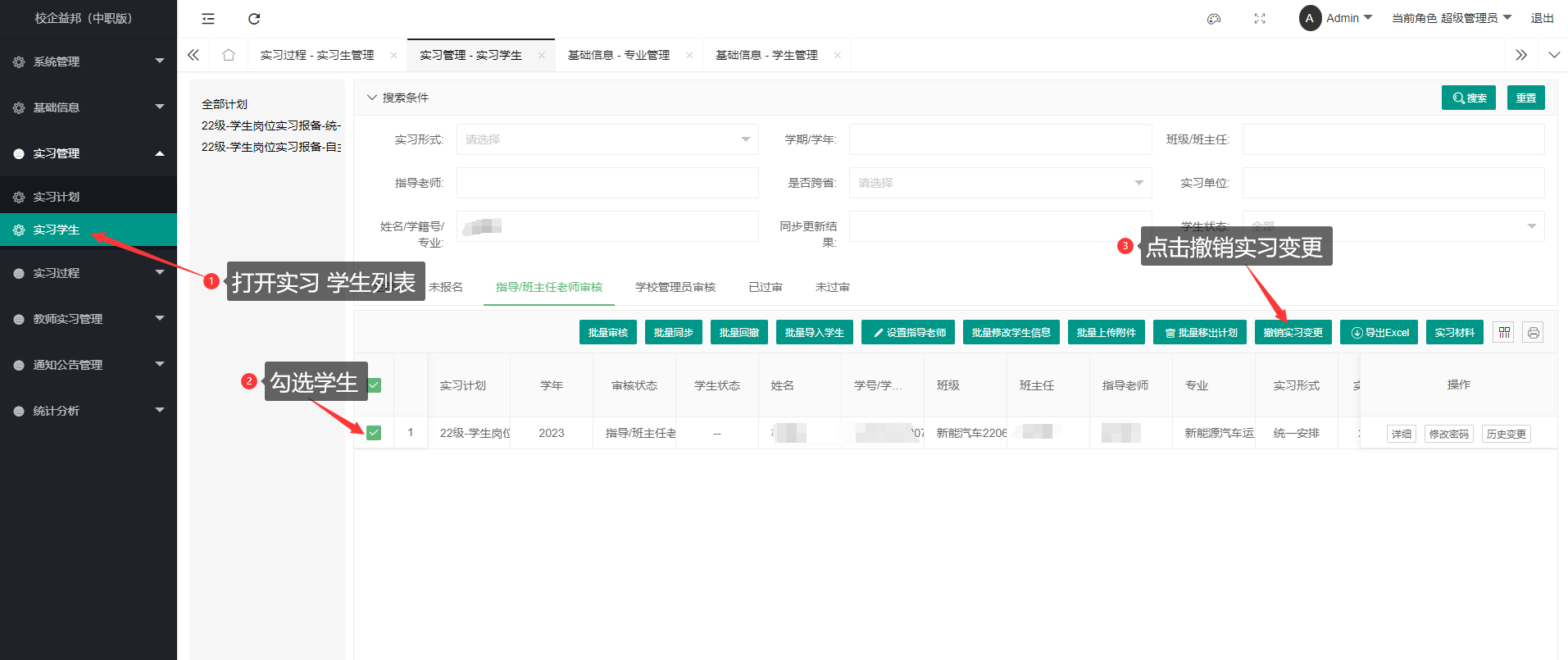The image size is (1568, 660).
Task: Switch to the 学校管理员审核 tab
Action: (675, 287)
